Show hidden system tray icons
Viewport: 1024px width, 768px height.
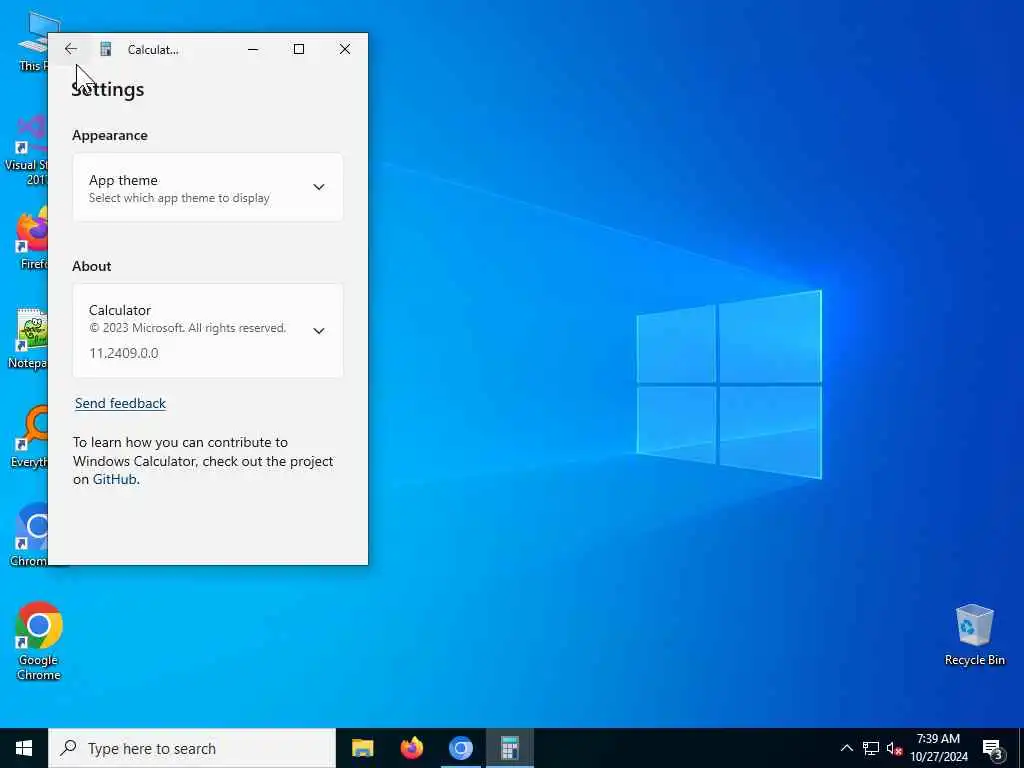(x=846, y=748)
